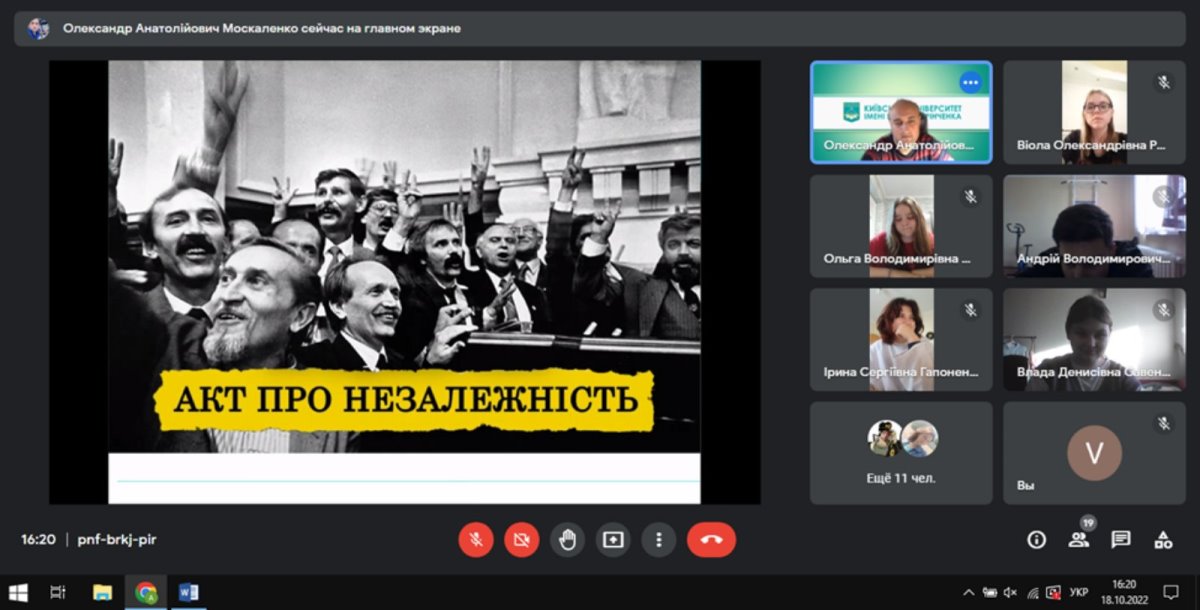Click the shared presentation slide
This screenshot has height=610, width=1200.
404,282
